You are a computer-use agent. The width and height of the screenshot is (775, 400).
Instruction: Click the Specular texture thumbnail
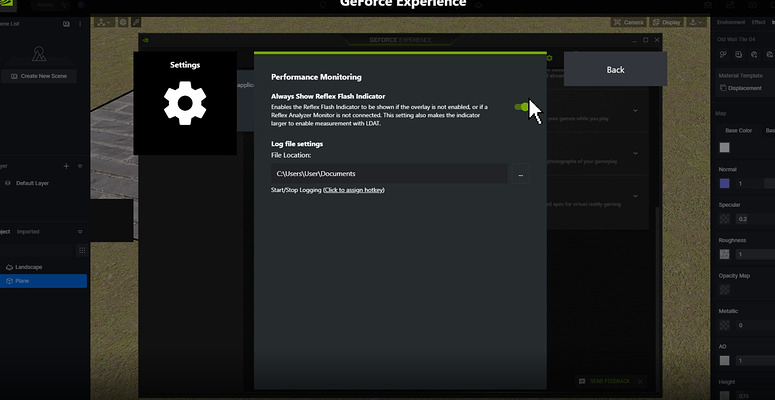725,219
